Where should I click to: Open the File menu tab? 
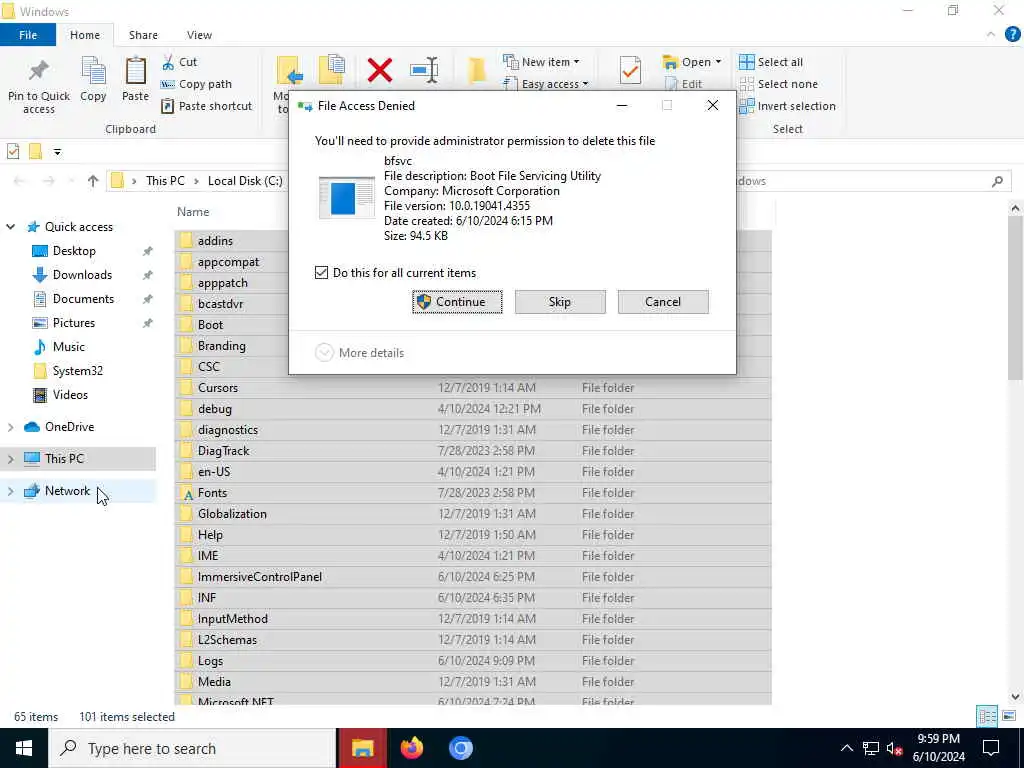(x=28, y=35)
